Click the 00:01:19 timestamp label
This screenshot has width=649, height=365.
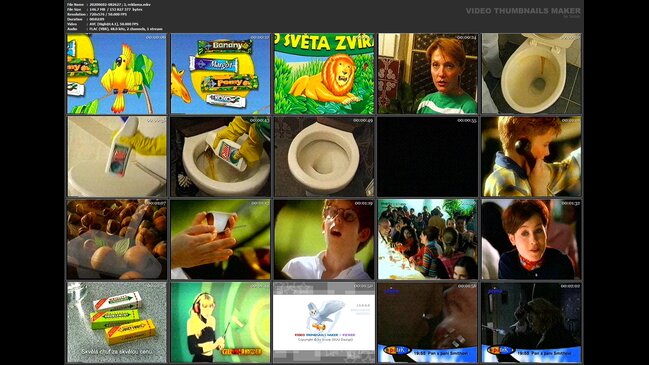tap(363, 203)
